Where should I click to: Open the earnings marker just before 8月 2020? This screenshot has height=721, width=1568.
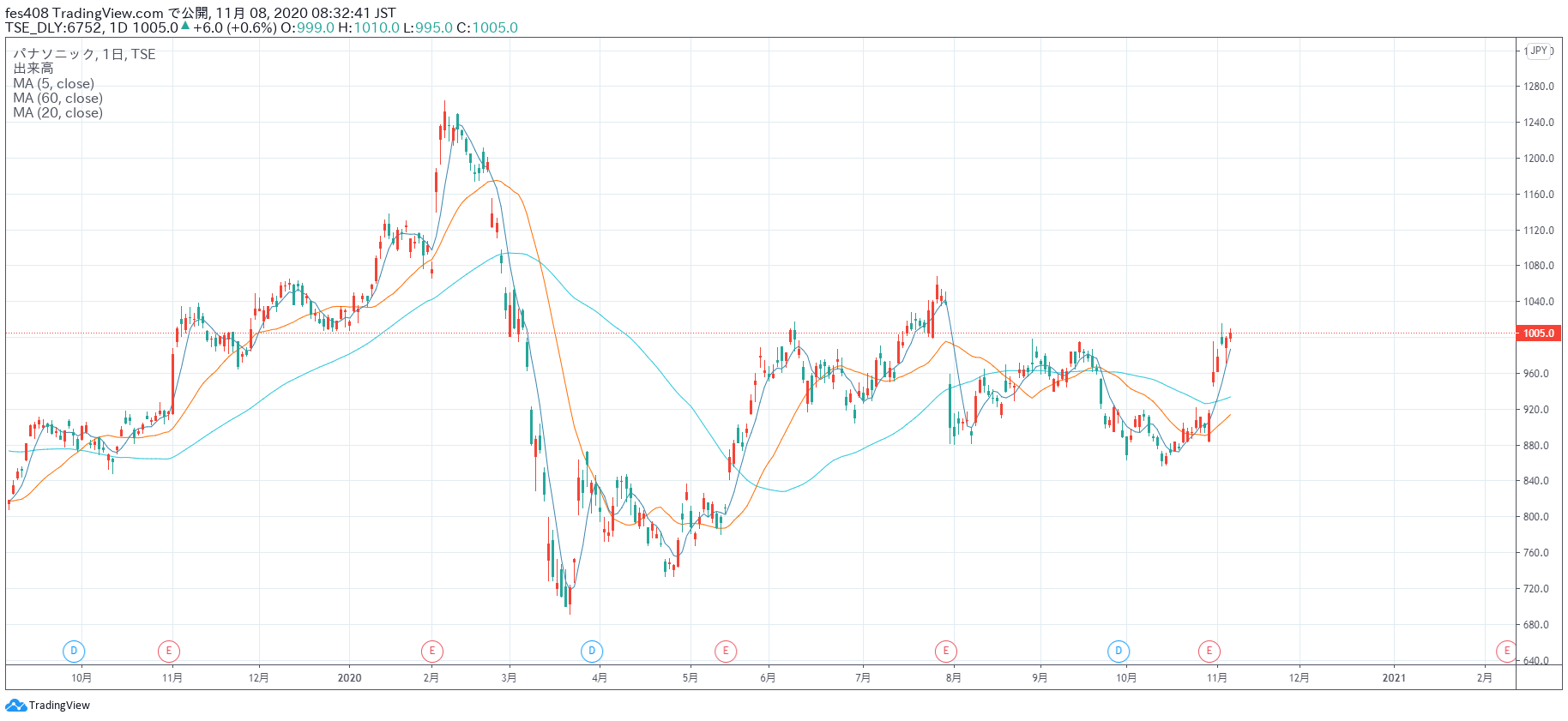click(x=945, y=652)
